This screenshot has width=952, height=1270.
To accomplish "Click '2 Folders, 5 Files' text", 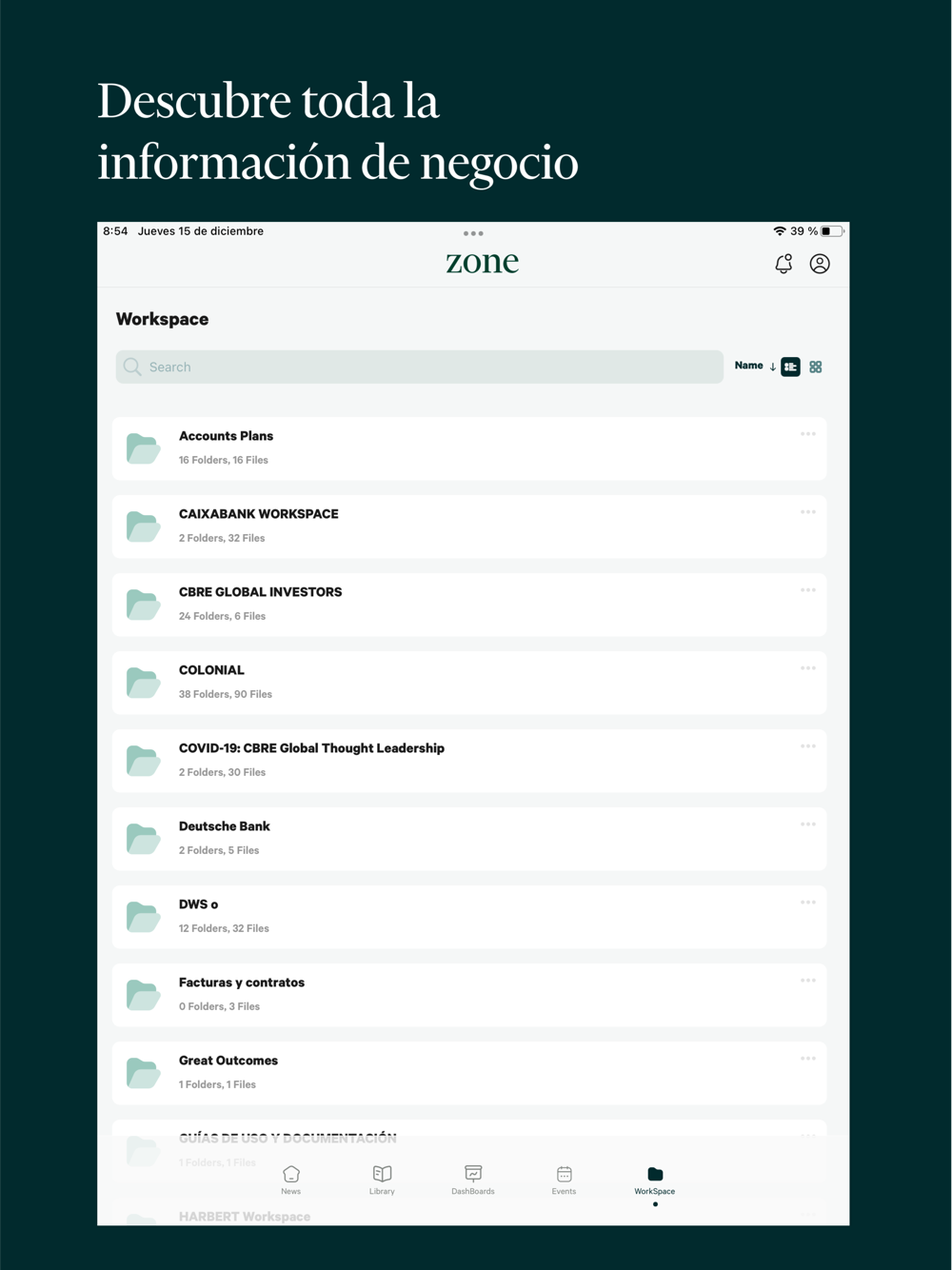I will [x=219, y=850].
